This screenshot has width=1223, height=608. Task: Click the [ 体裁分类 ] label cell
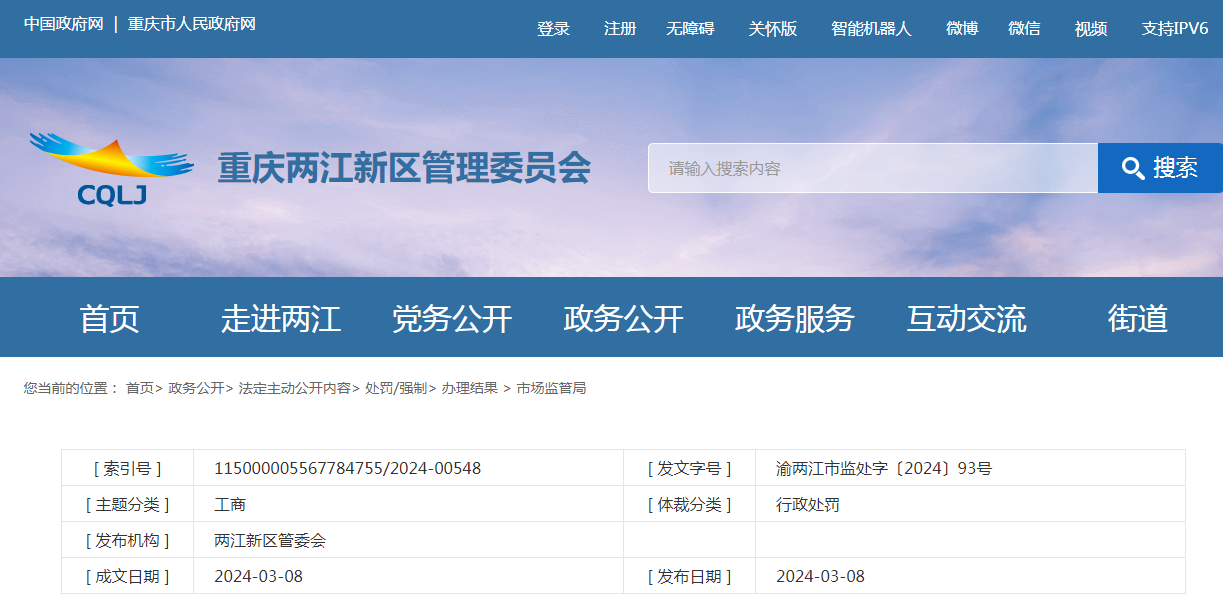pyautogui.click(x=689, y=504)
